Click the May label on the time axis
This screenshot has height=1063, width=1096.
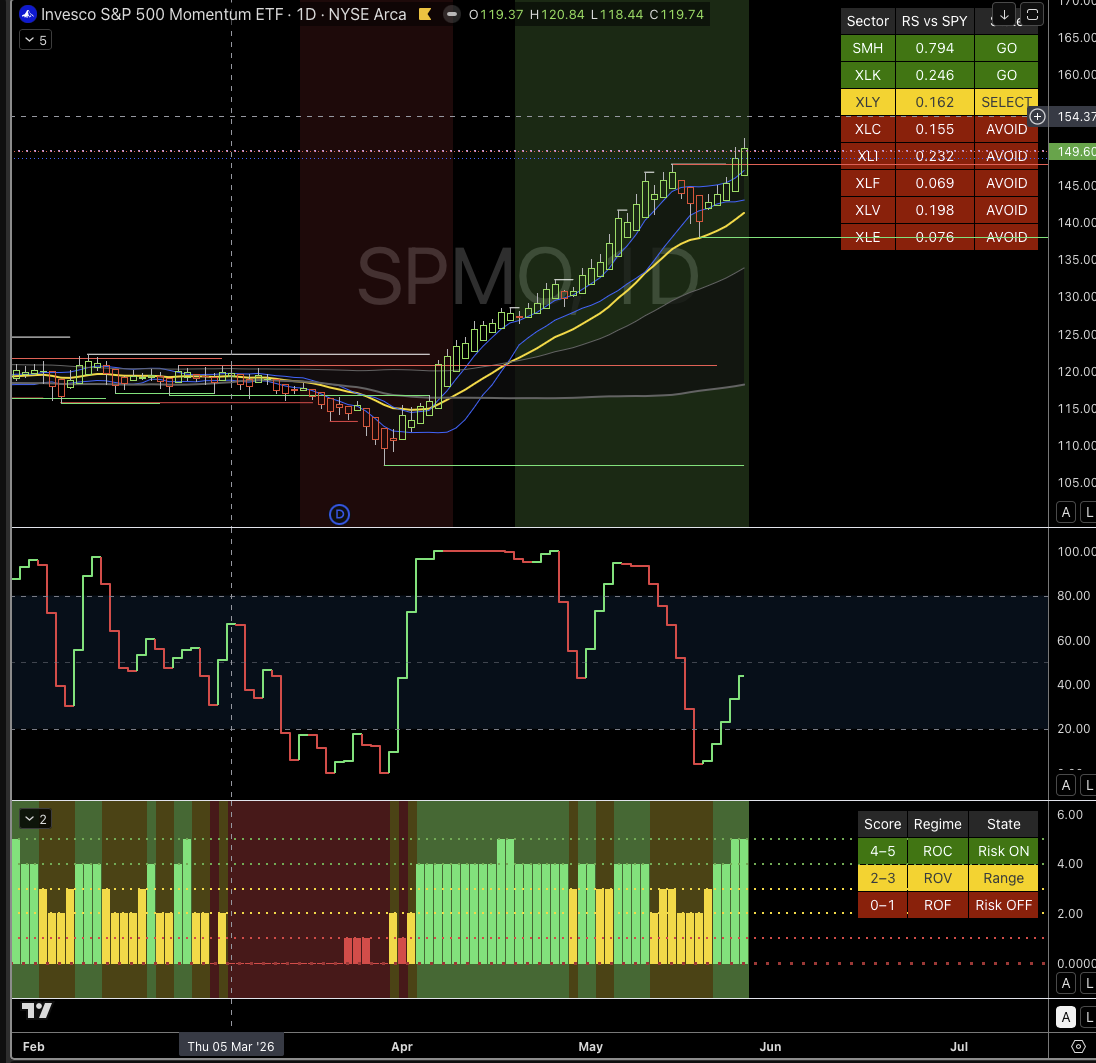pos(591,1046)
